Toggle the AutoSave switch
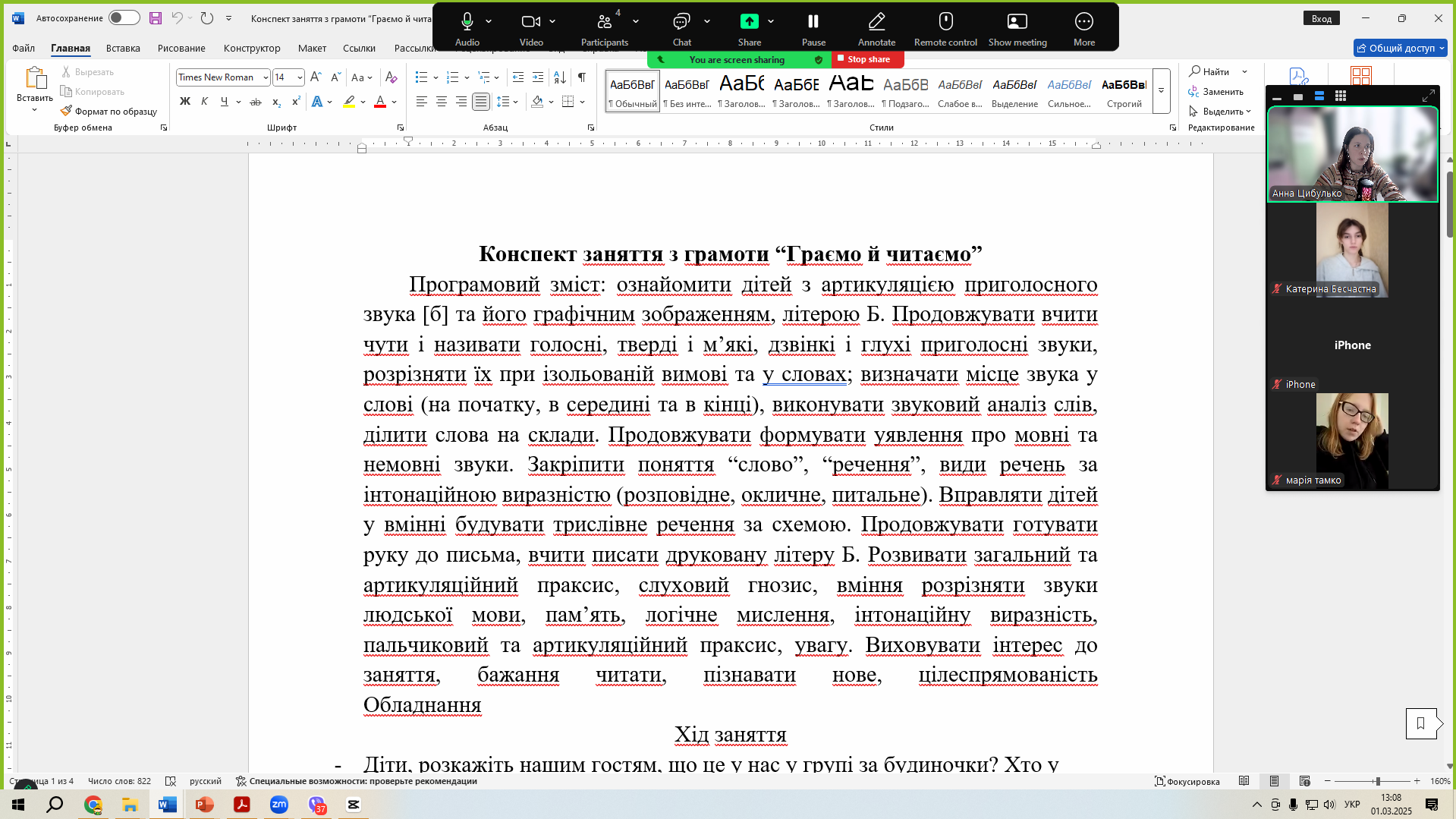This screenshot has height=819, width=1456. 124,17
